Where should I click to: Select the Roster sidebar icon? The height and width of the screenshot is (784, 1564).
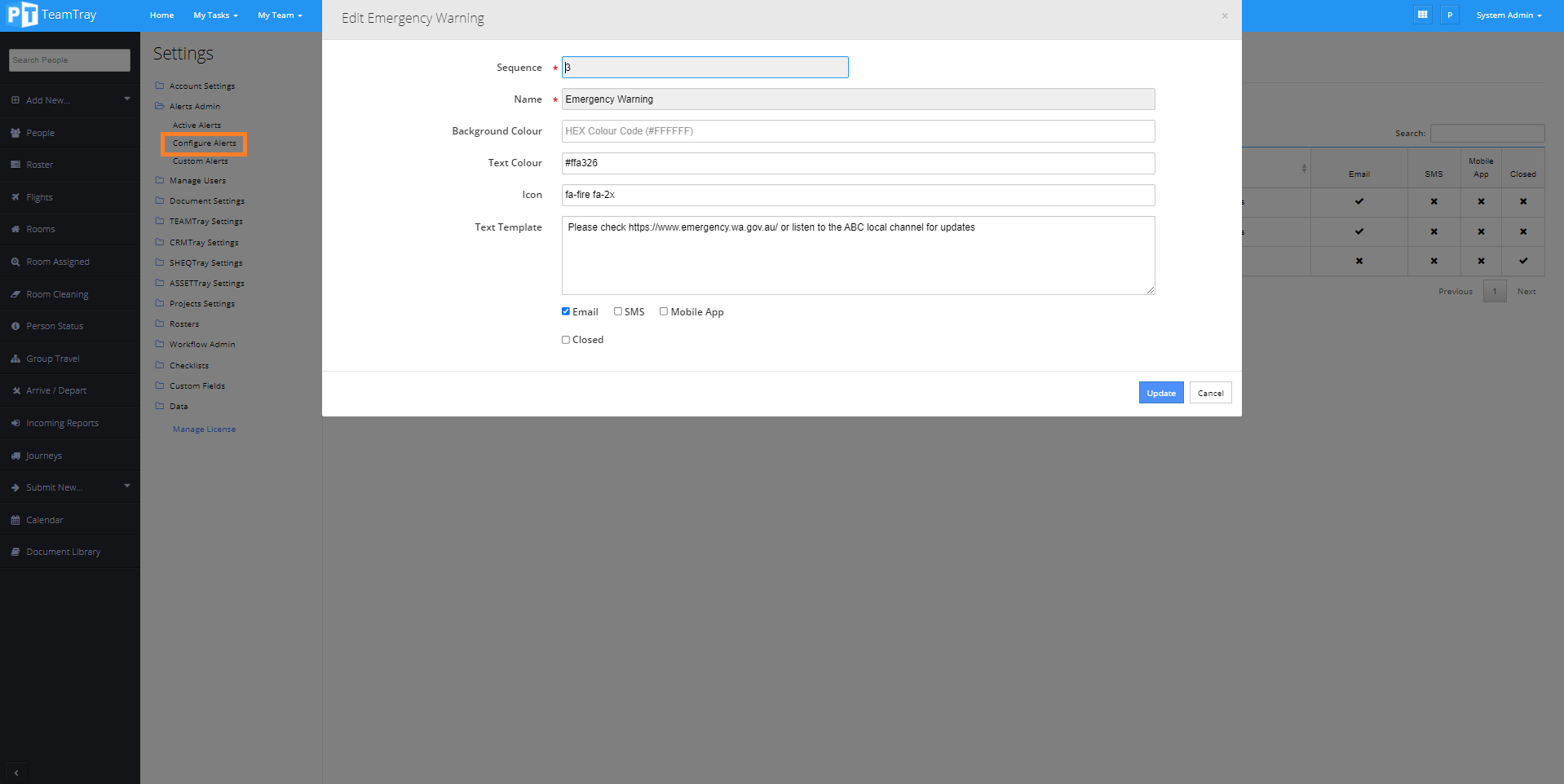click(x=38, y=165)
